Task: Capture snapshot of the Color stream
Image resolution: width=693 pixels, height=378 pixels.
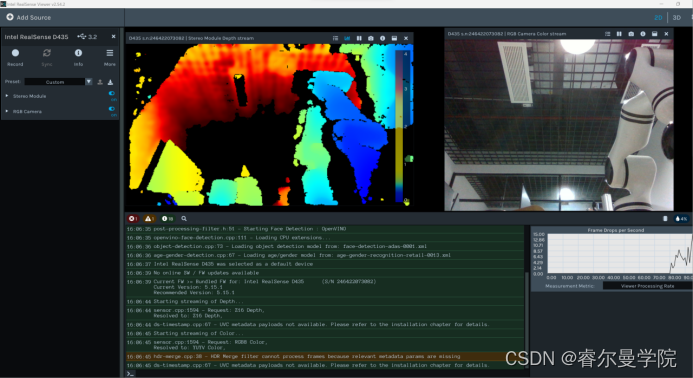Action: (x=631, y=34)
